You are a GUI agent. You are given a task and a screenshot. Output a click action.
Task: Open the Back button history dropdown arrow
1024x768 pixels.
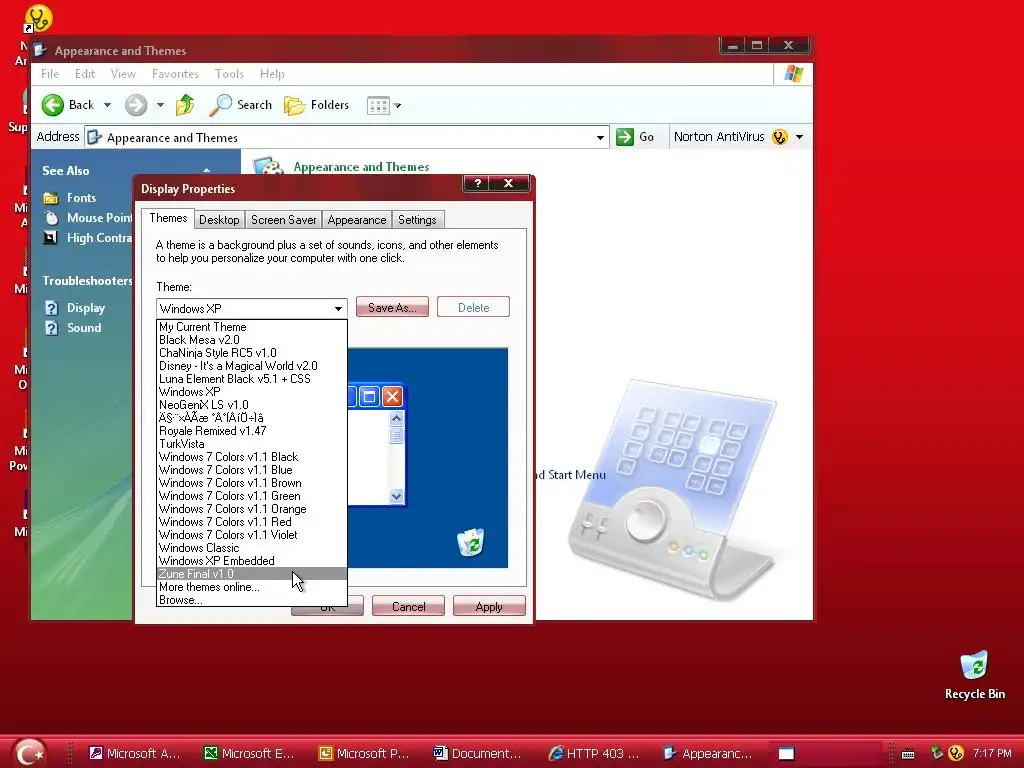pyautogui.click(x=107, y=105)
